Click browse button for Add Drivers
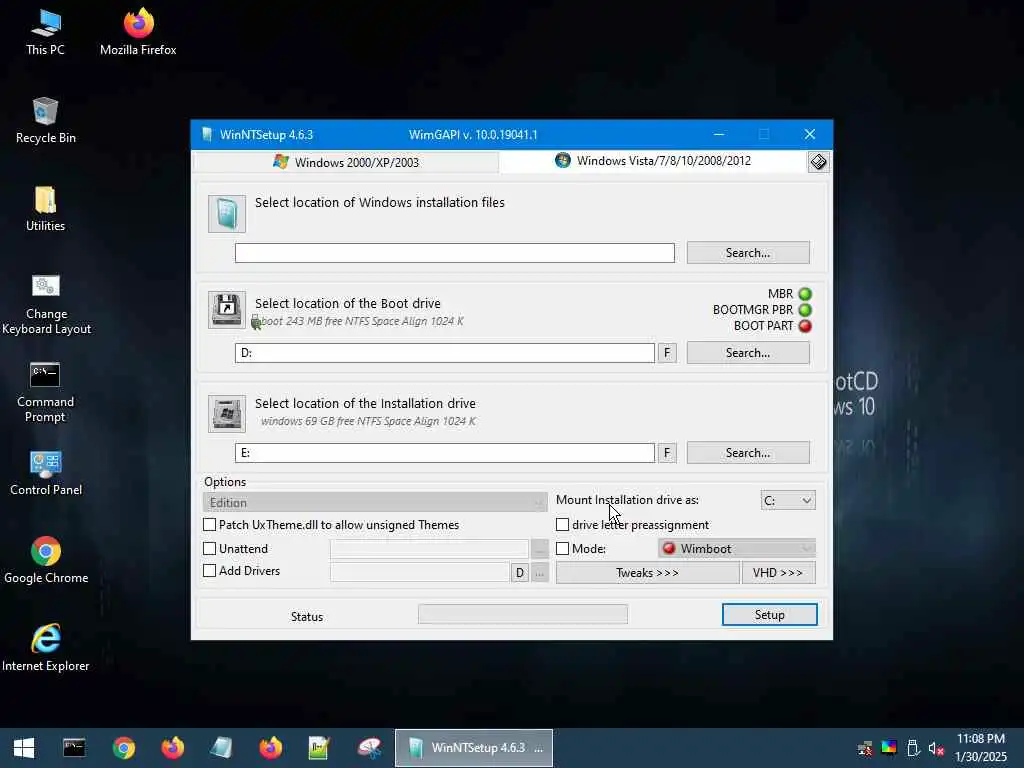This screenshot has height=768, width=1024. click(x=539, y=573)
